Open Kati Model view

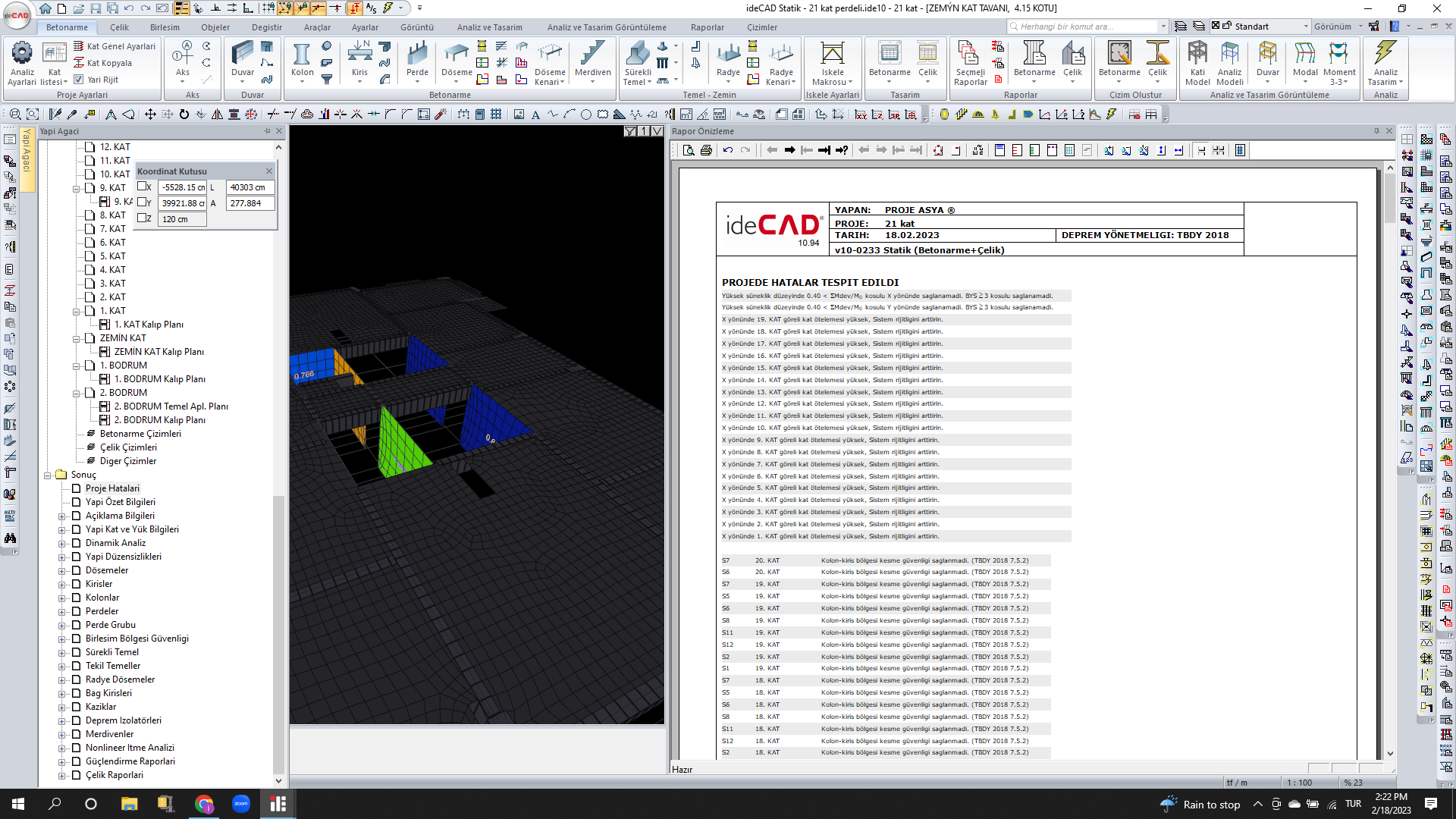coord(1197,63)
